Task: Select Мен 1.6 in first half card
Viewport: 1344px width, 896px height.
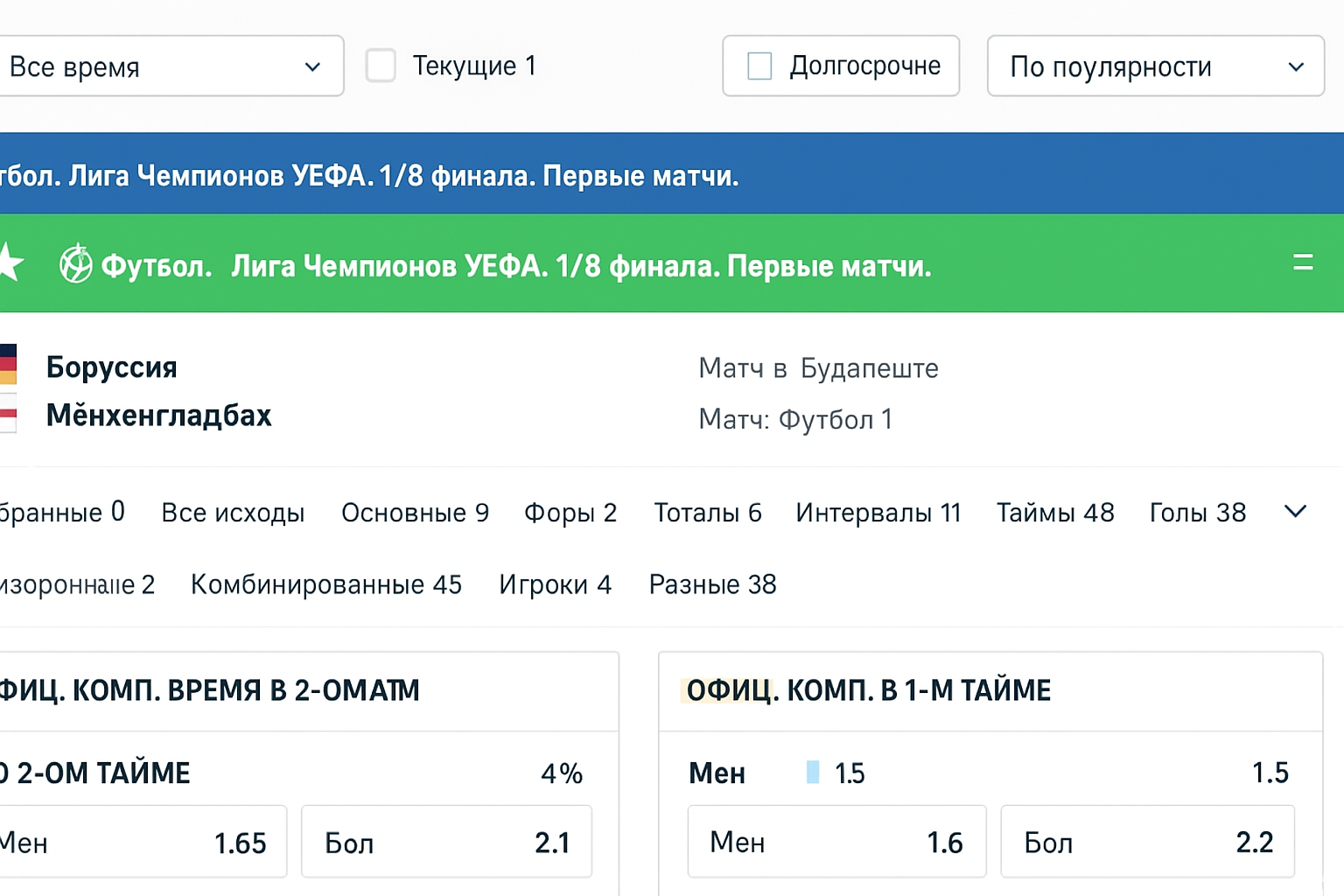Action: [x=836, y=842]
